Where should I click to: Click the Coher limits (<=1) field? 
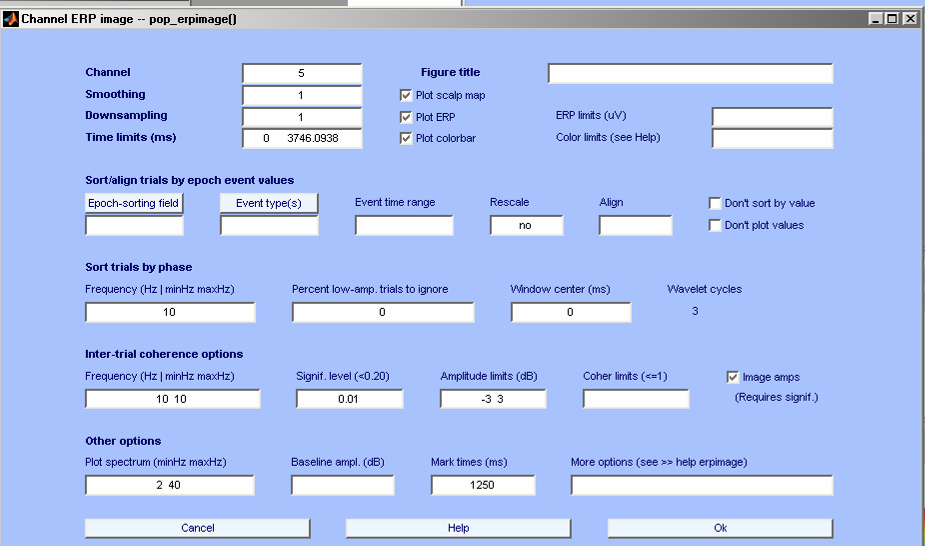(x=636, y=399)
